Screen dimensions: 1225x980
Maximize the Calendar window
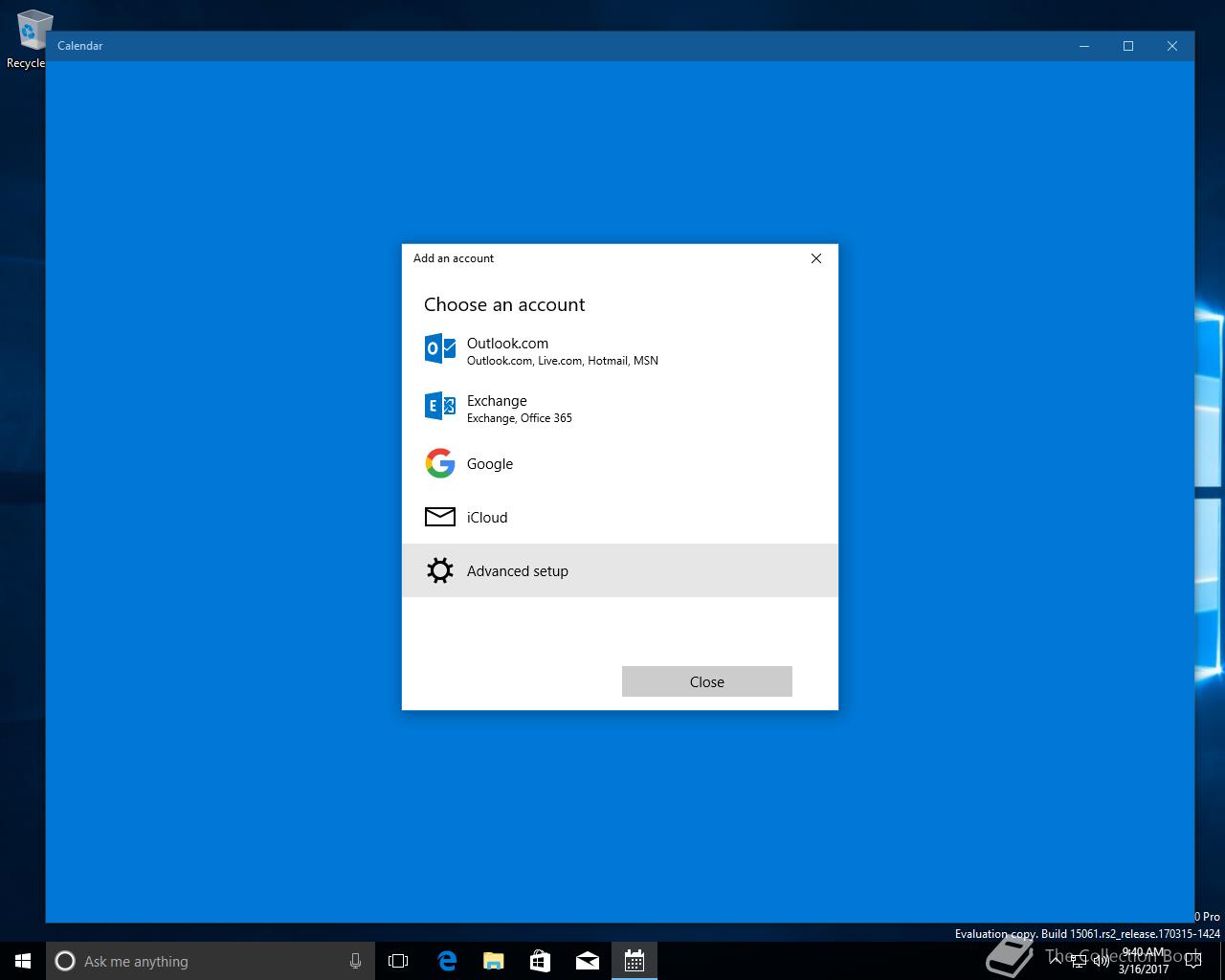pos(1128,46)
